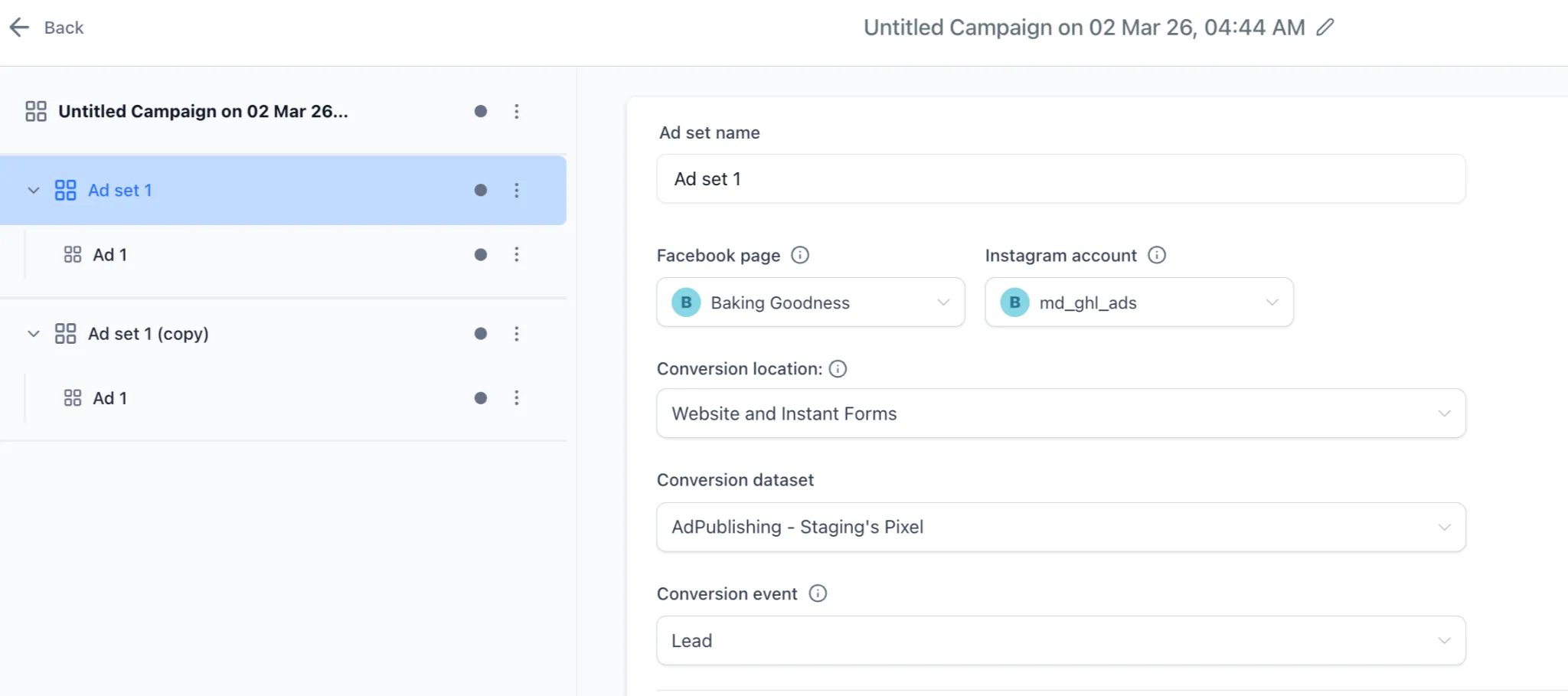Click the Conversion location info icon
The image size is (1568, 696).
(x=838, y=369)
